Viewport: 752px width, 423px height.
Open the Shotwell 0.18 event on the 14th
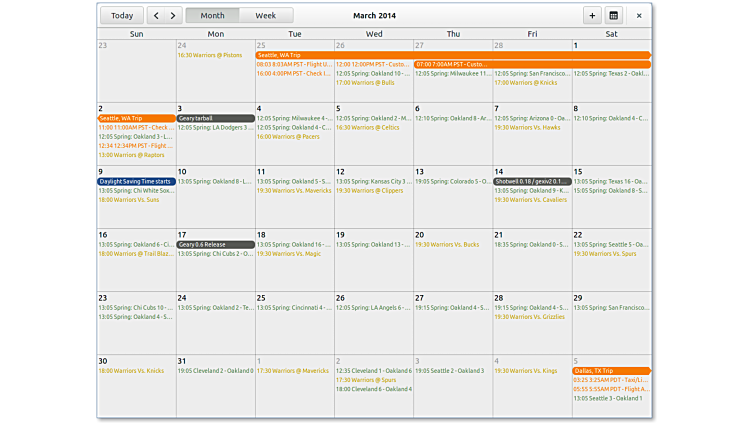(532, 181)
